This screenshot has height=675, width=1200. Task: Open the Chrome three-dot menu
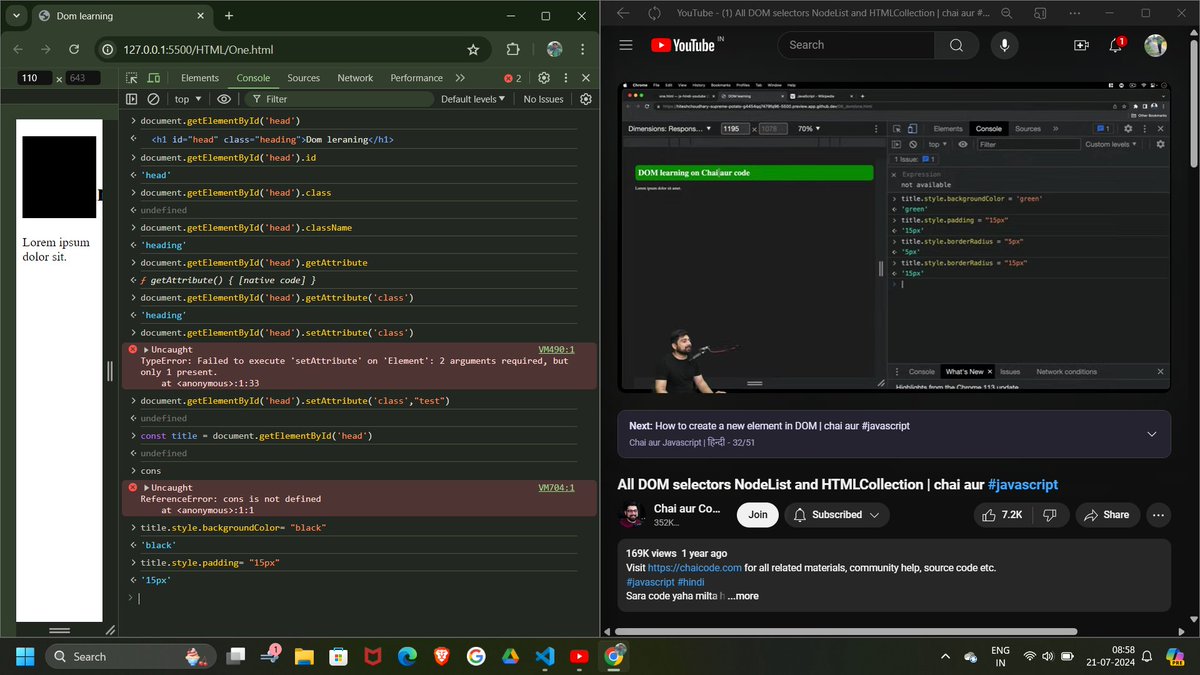[581, 49]
